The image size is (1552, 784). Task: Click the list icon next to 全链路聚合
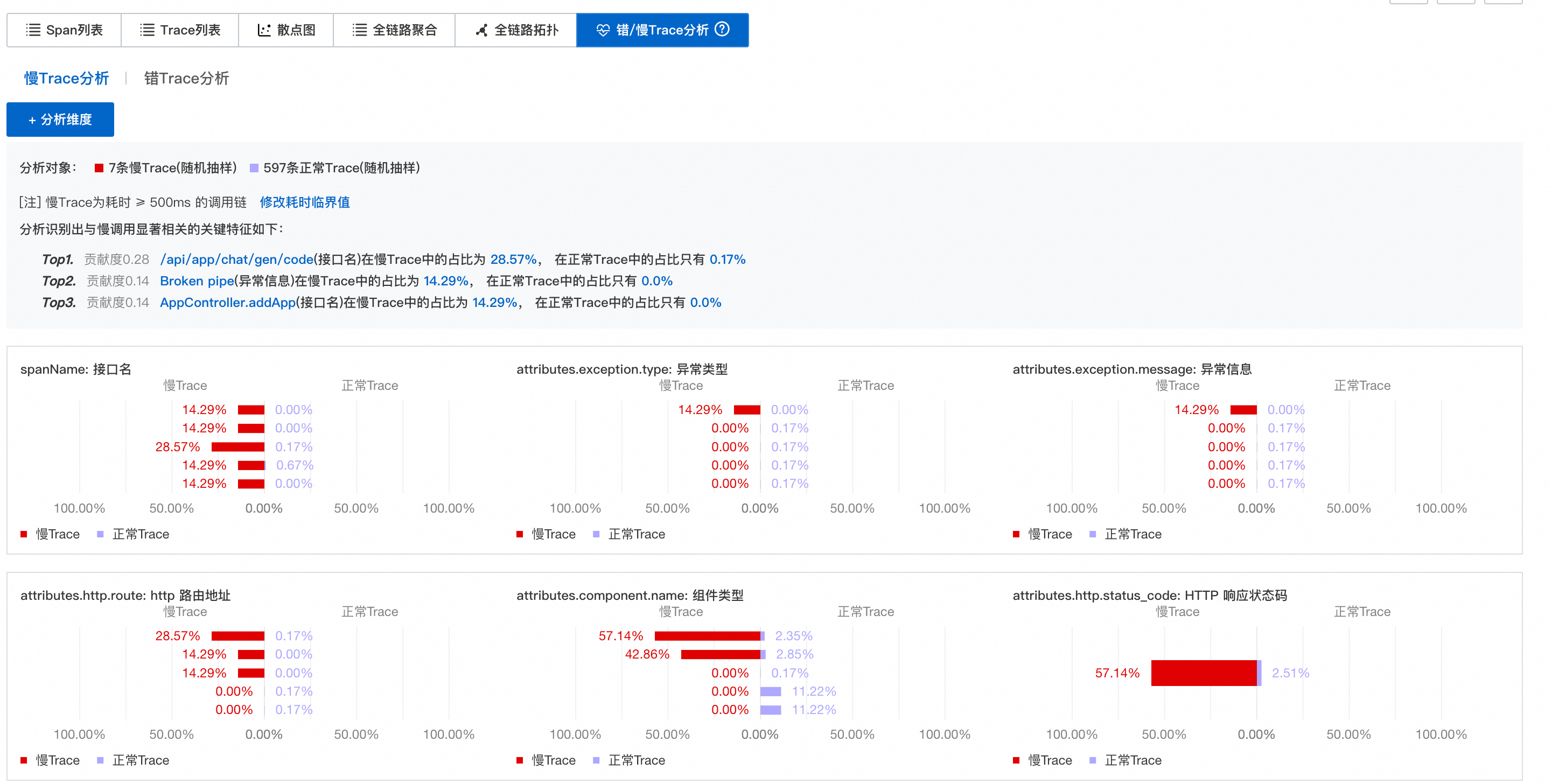pyautogui.click(x=360, y=30)
